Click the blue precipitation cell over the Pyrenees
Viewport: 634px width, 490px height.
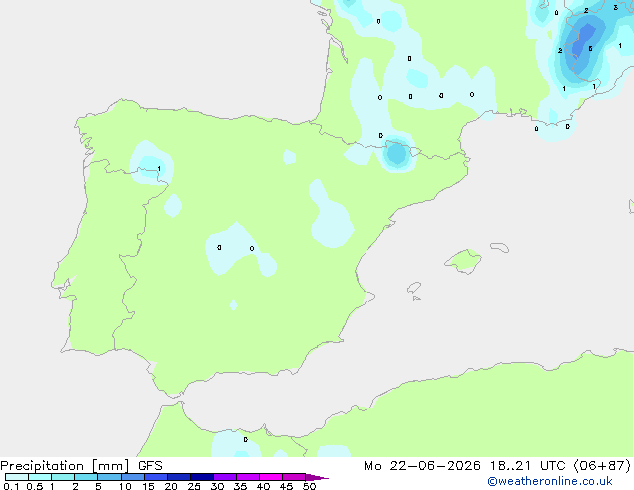click(x=396, y=154)
